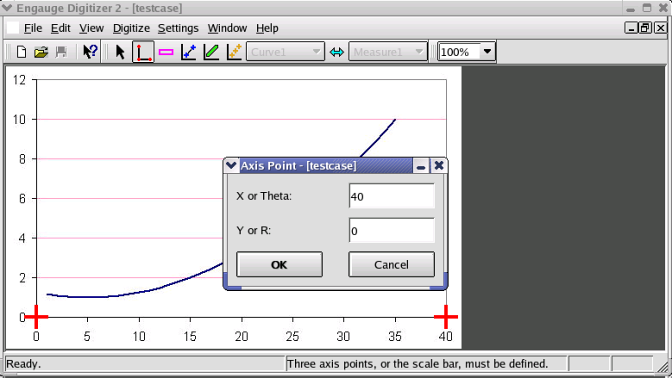This screenshot has width=672, height=378.
Task: Pick the green Segment Fill tool
Action: pyautogui.click(x=212, y=52)
